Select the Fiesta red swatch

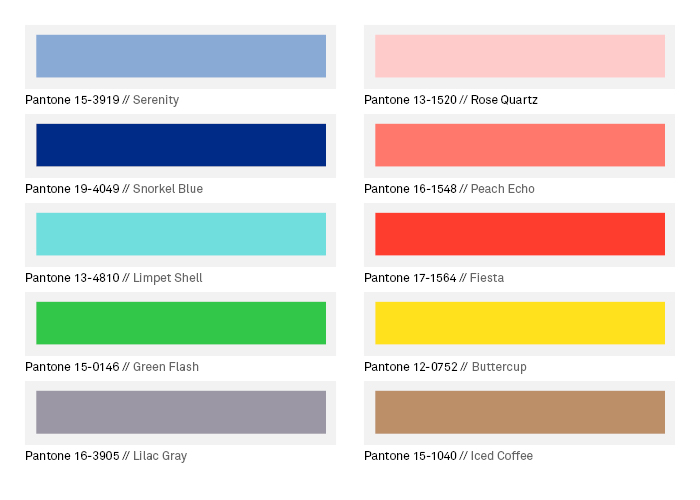[520, 234]
